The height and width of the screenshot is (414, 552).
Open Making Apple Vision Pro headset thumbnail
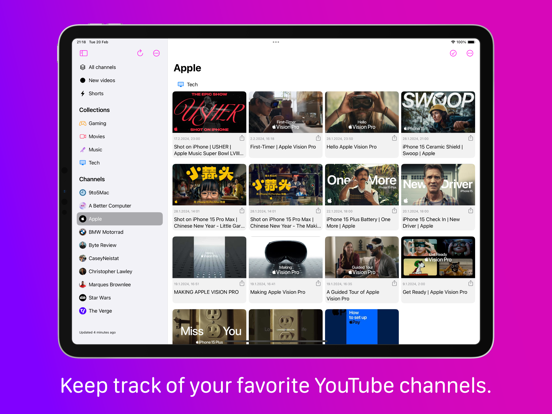click(x=286, y=257)
